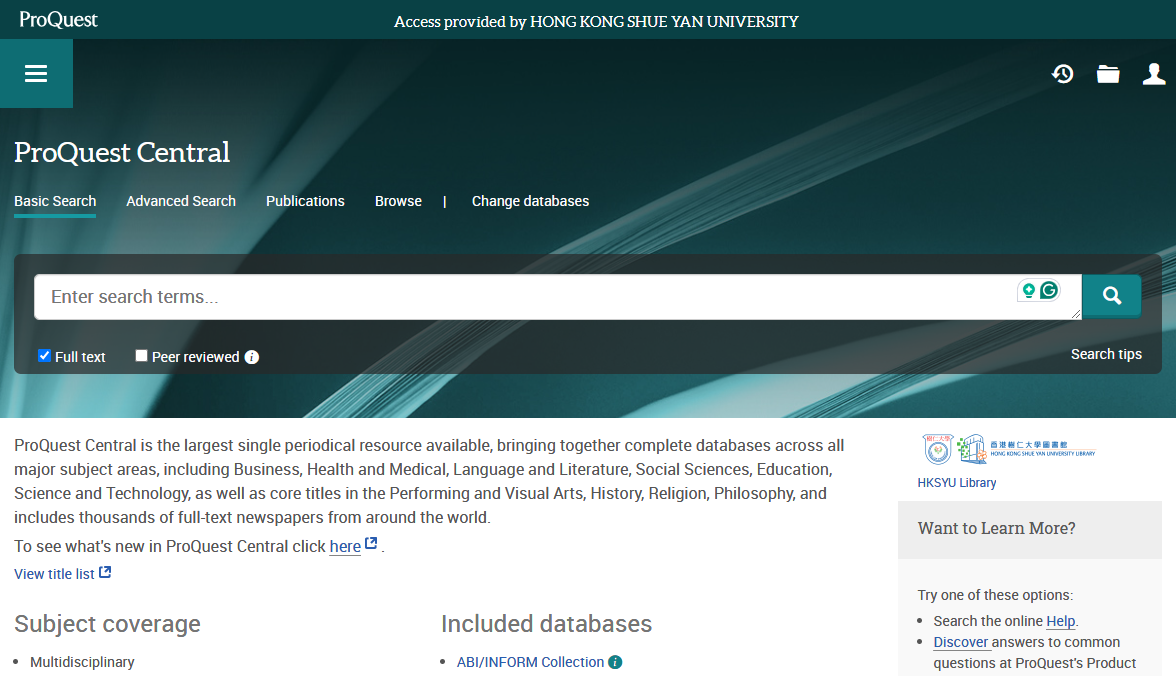This screenshot has height=676, width=1176.
Task: Open the ABI/INFORM Collection database link
Action: click(530, 662)
